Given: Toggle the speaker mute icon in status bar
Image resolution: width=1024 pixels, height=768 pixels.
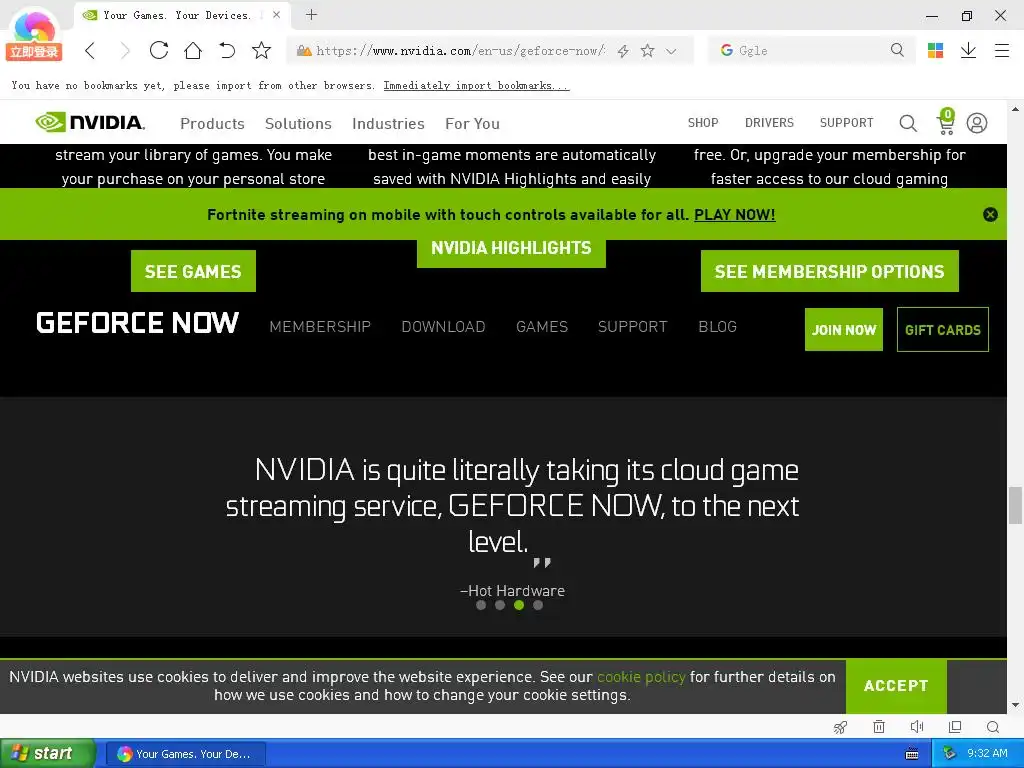Looking at the screenshot, I should click(x=917, y=726).
